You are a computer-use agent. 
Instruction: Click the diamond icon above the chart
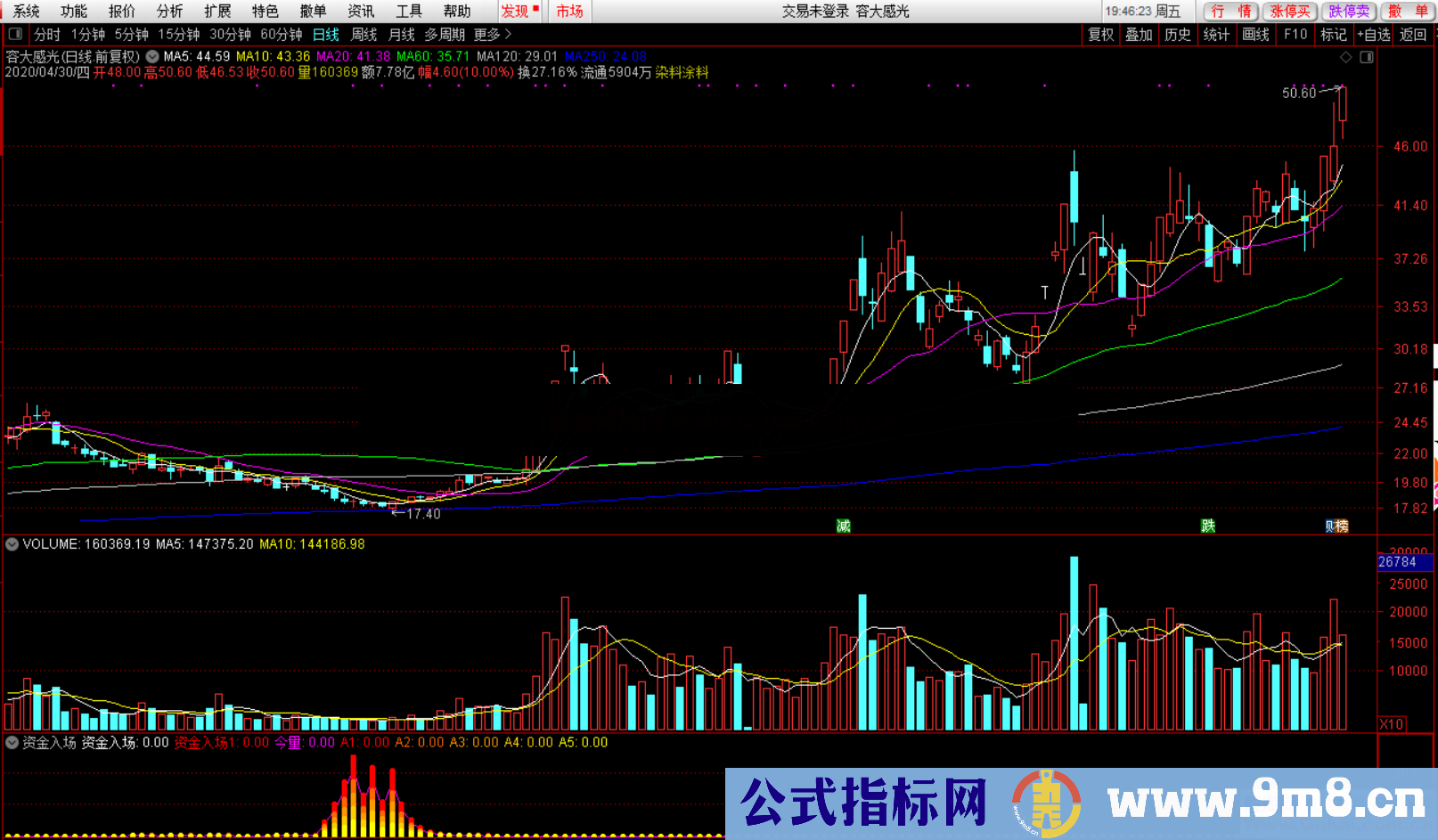(1345, 57)
